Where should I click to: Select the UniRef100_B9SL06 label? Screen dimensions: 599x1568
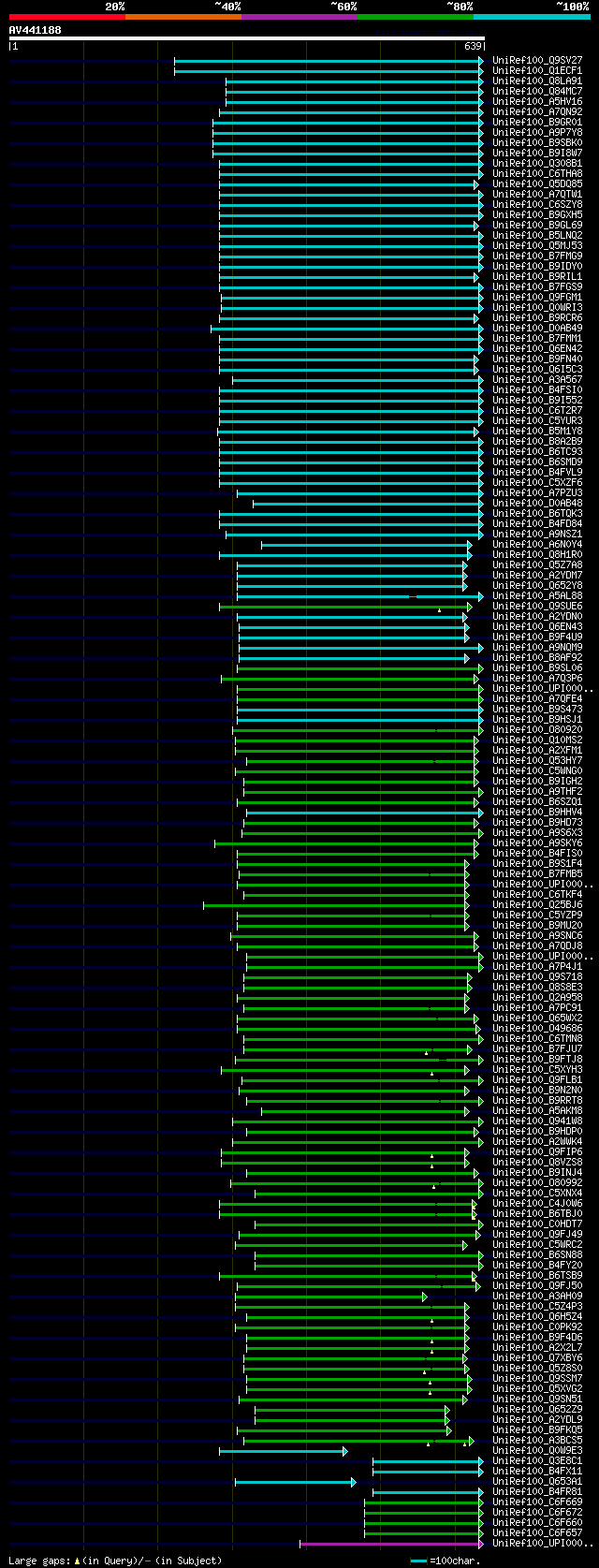[x=537, y=667]
